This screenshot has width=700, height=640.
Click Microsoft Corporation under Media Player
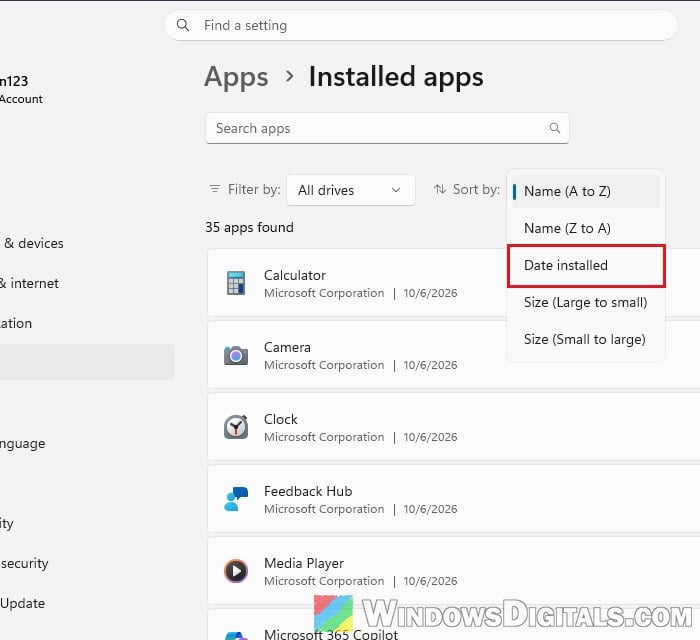pos(324,581)
